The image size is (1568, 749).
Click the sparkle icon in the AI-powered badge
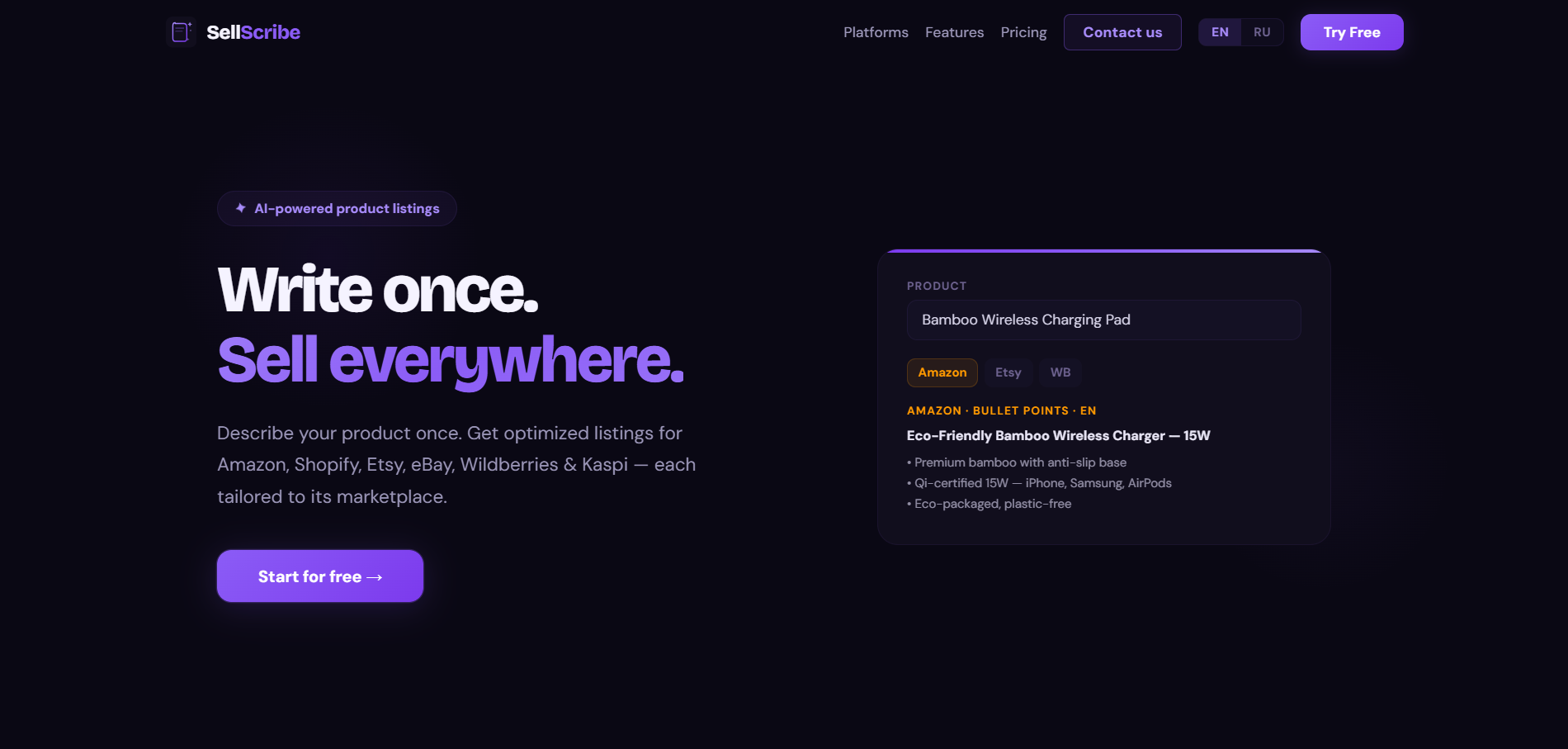click(x=240, y=207)
